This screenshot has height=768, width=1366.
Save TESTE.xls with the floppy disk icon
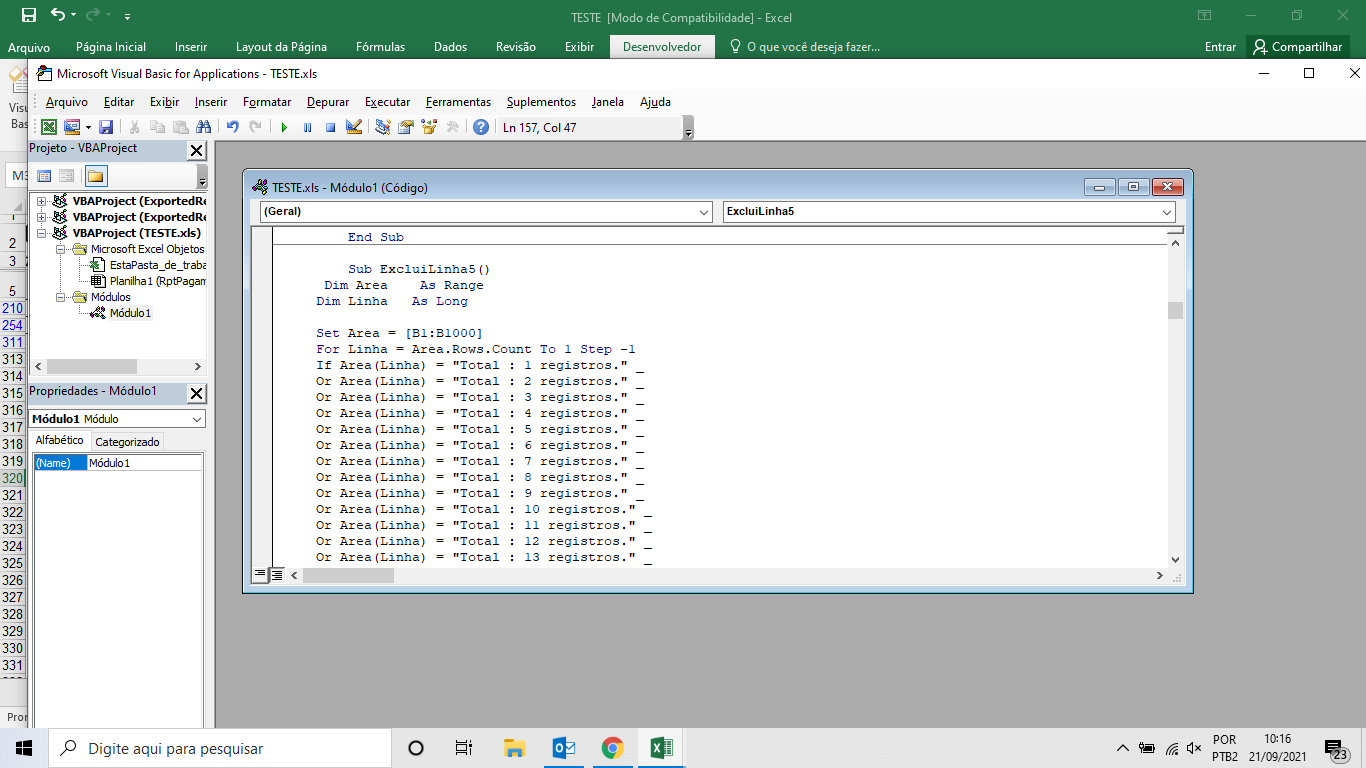[x=106, y=127]
